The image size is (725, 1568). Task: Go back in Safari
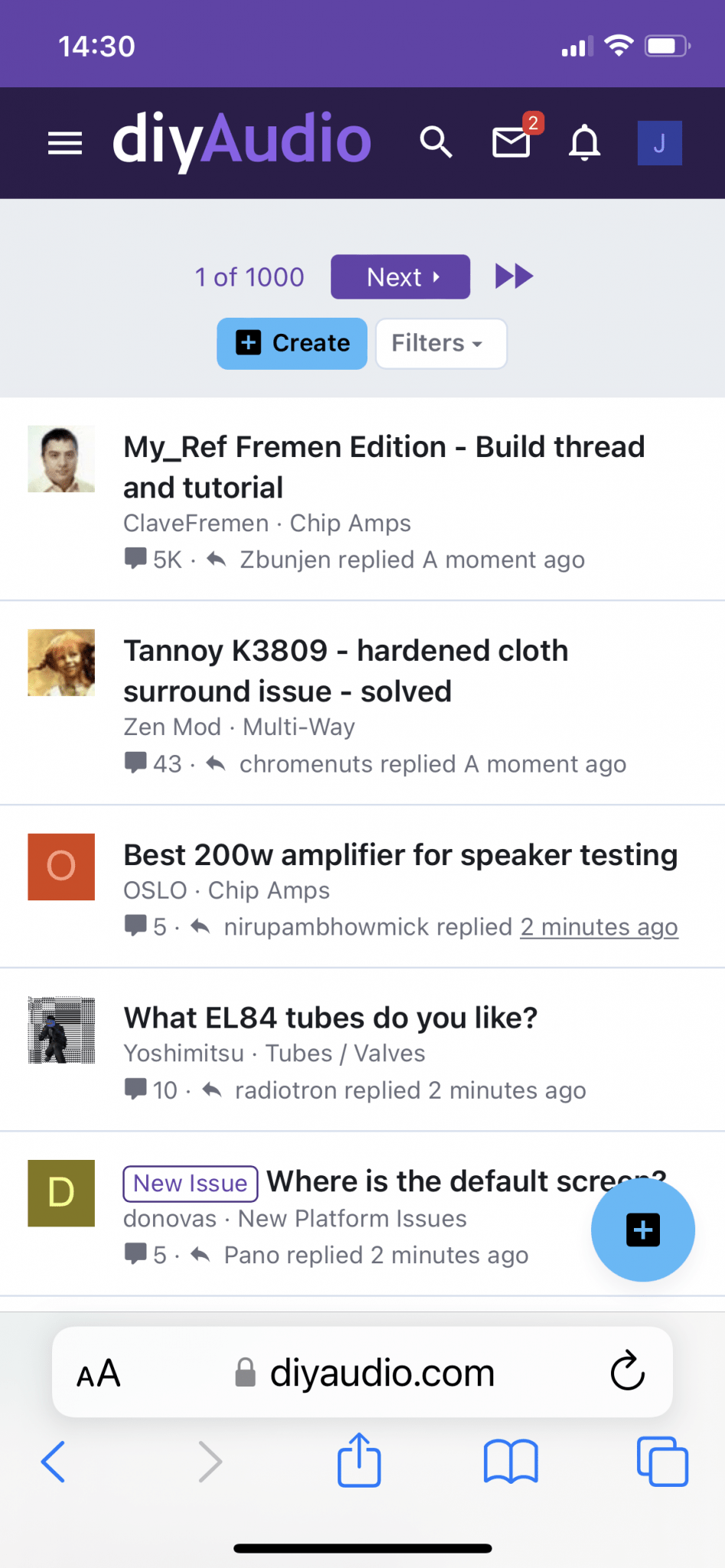(53, 1461)
